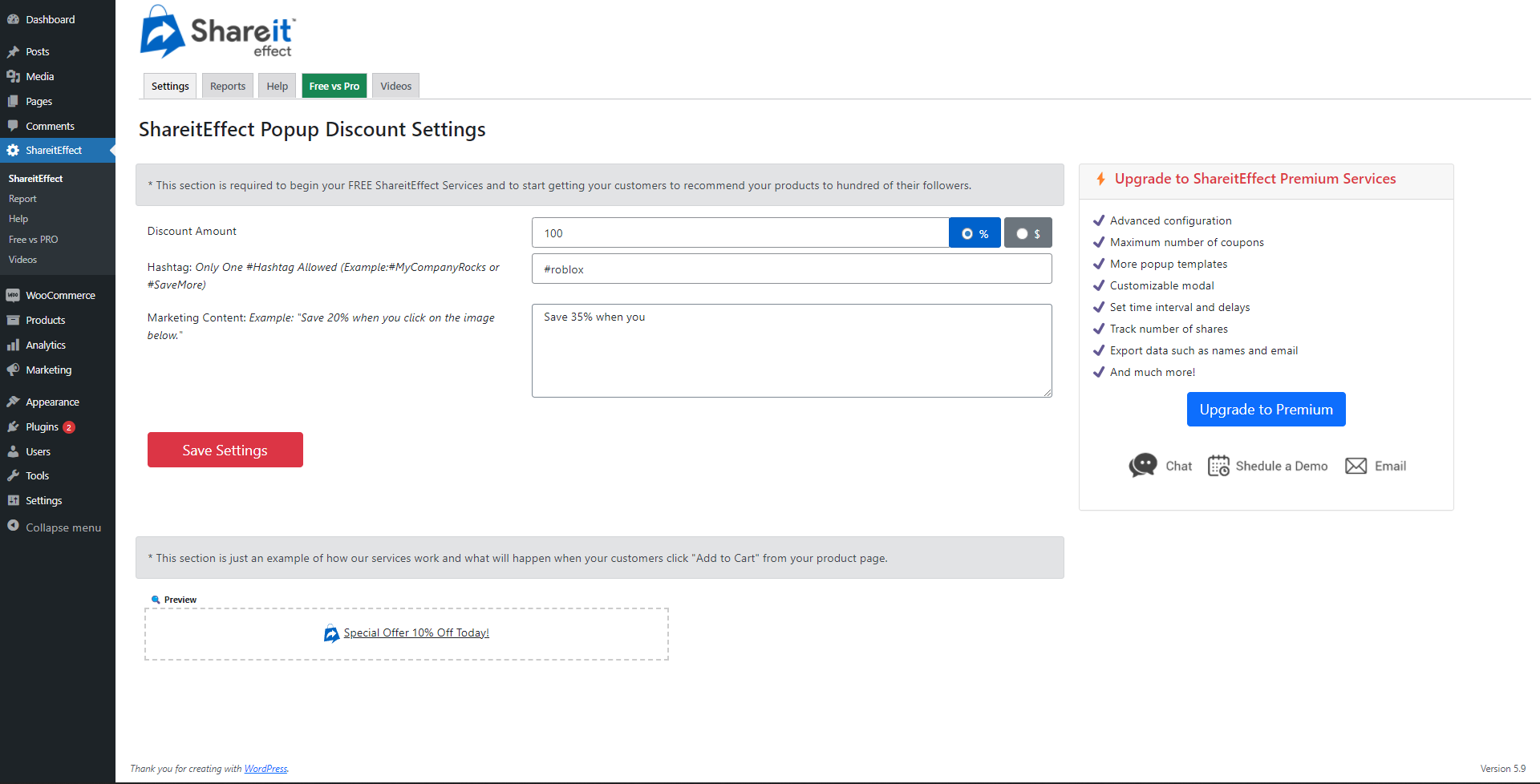Focus the Hashtag input field
The width and height of the screenshot is (1540, 784).
click(792, 269)
